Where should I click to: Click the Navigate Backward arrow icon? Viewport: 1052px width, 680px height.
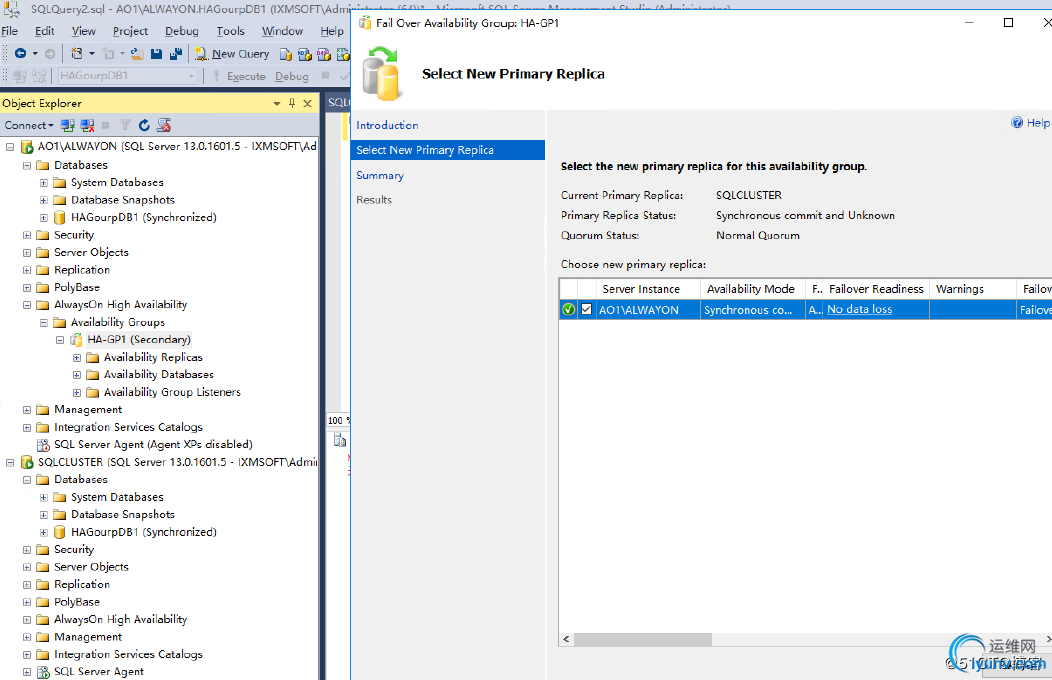[20, 54]
